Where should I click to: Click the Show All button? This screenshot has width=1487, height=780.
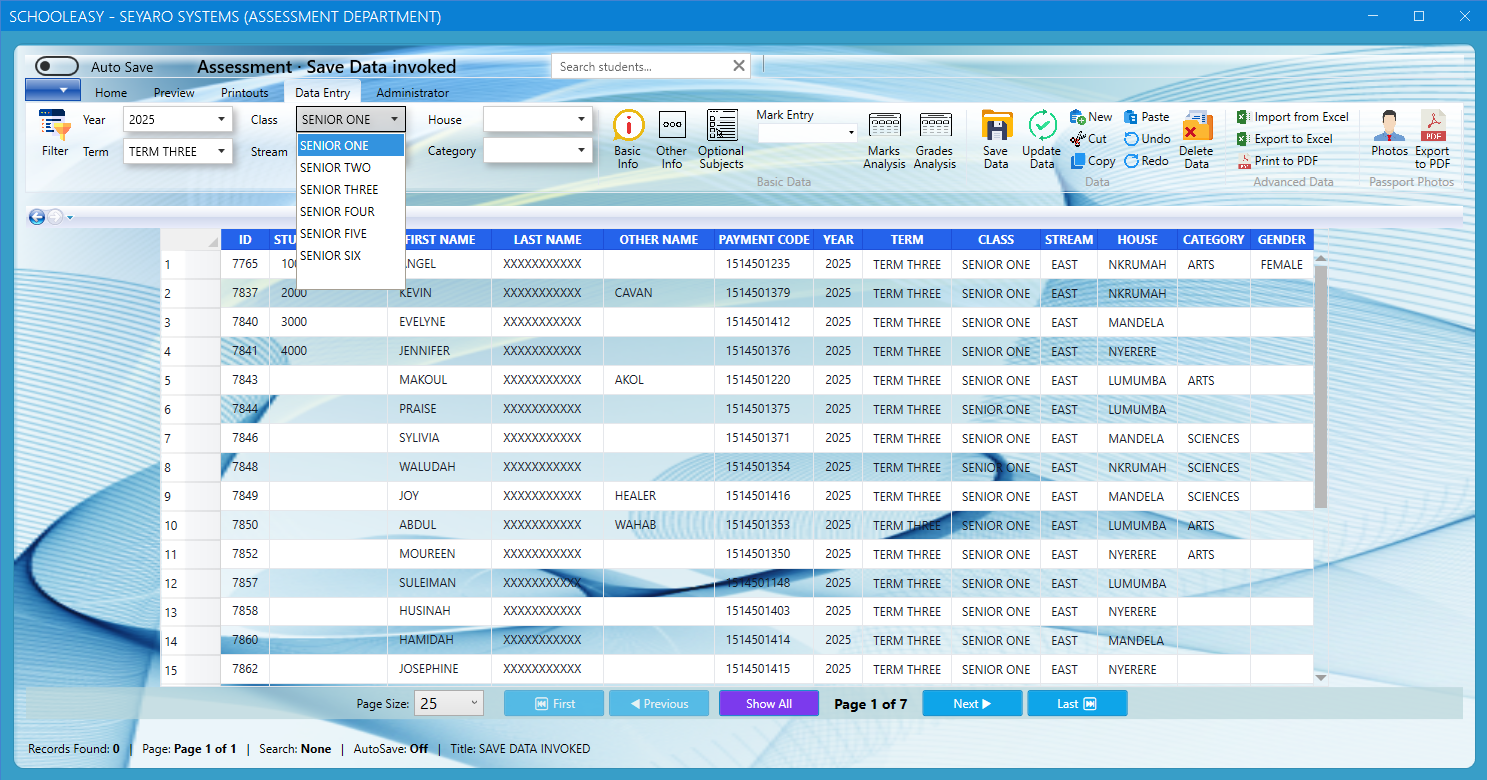pos(768,703)
